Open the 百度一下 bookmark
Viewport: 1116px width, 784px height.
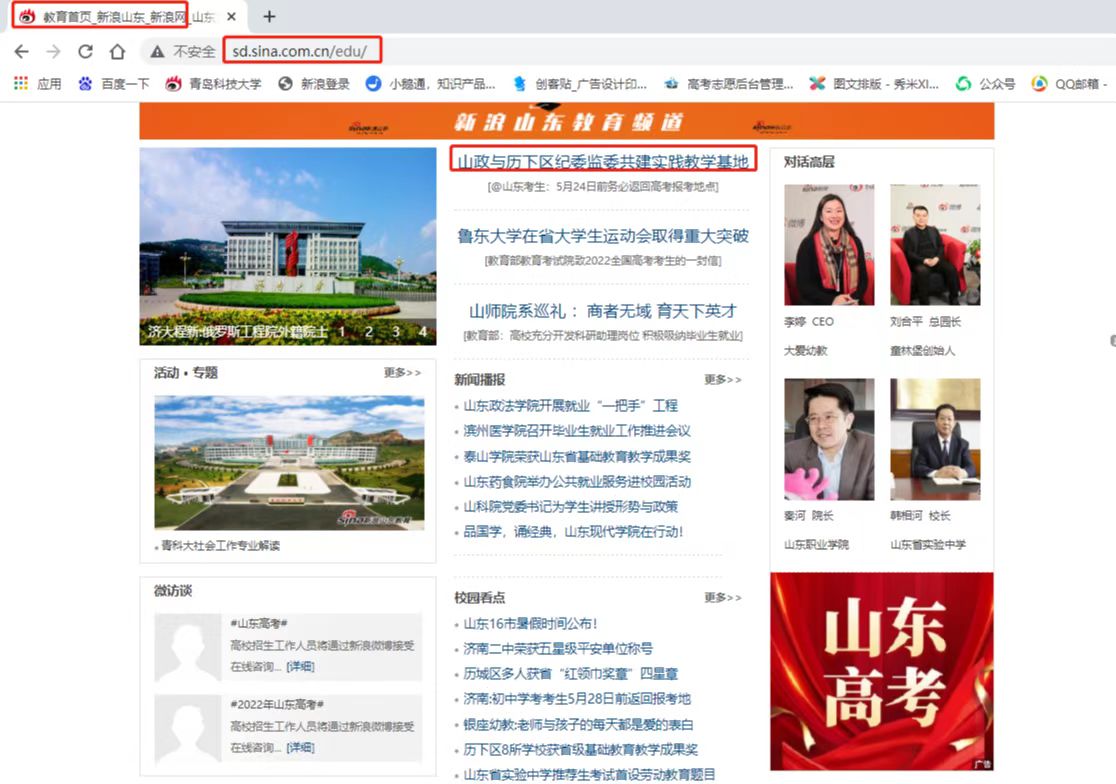point(114,84)
